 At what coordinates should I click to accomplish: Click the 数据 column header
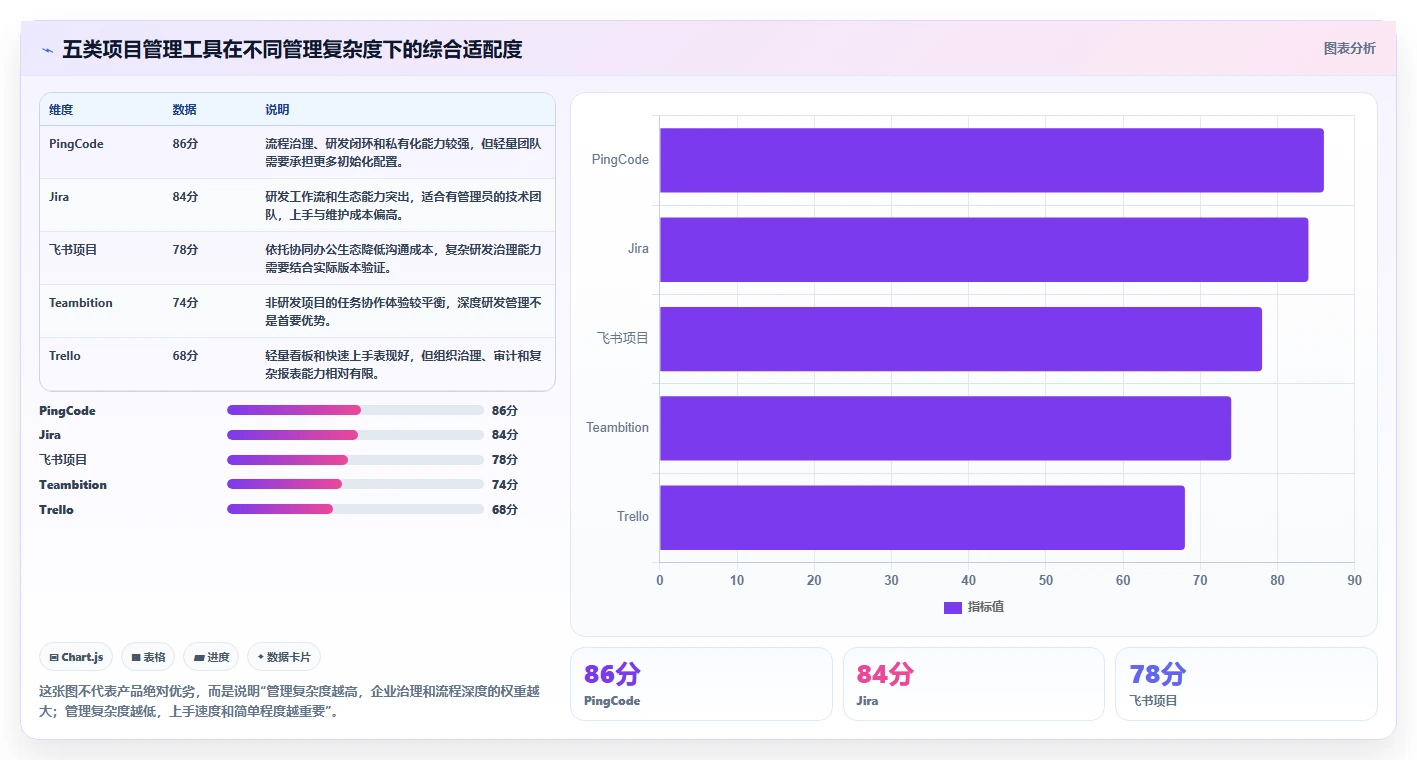pos(184,110)
